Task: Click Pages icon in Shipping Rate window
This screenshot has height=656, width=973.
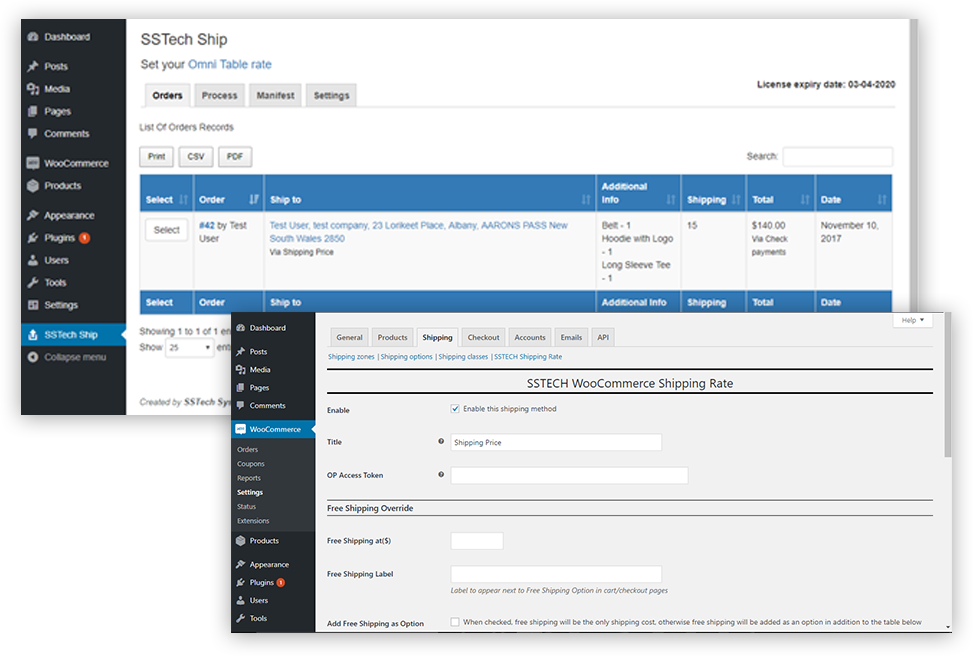Action: point(241,387)
